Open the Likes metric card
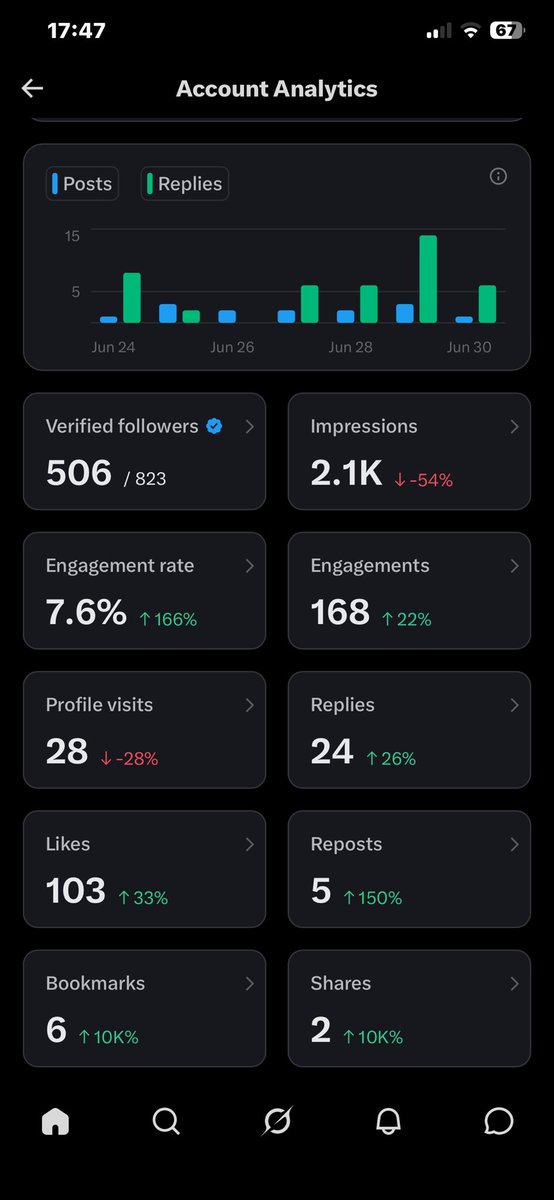This screenshot has height=1200, width=554. [x=145, y=869]
